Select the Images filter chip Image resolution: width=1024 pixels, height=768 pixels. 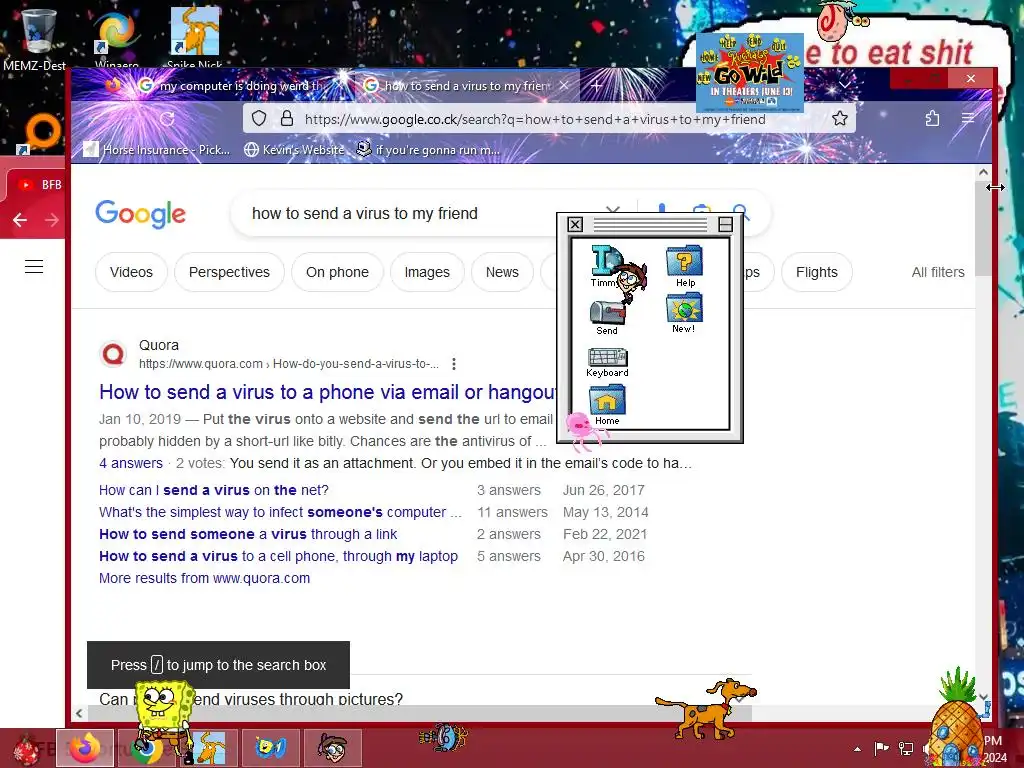pos(427,272)
